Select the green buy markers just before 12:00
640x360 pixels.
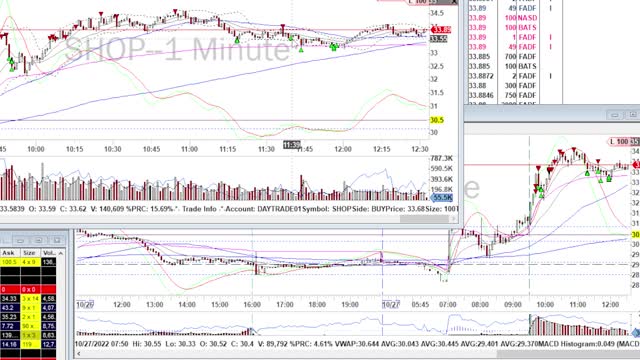tap(334, 47)
